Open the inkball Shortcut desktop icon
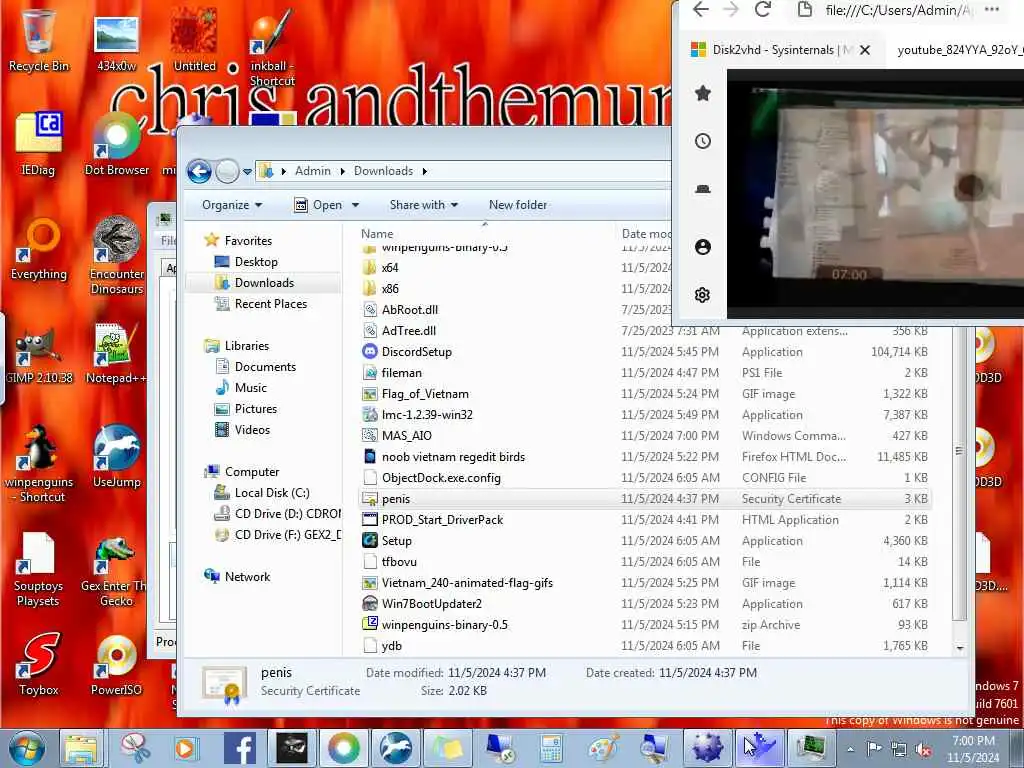The width and height of the screenshot is (1024, 768). click(272, 47)
